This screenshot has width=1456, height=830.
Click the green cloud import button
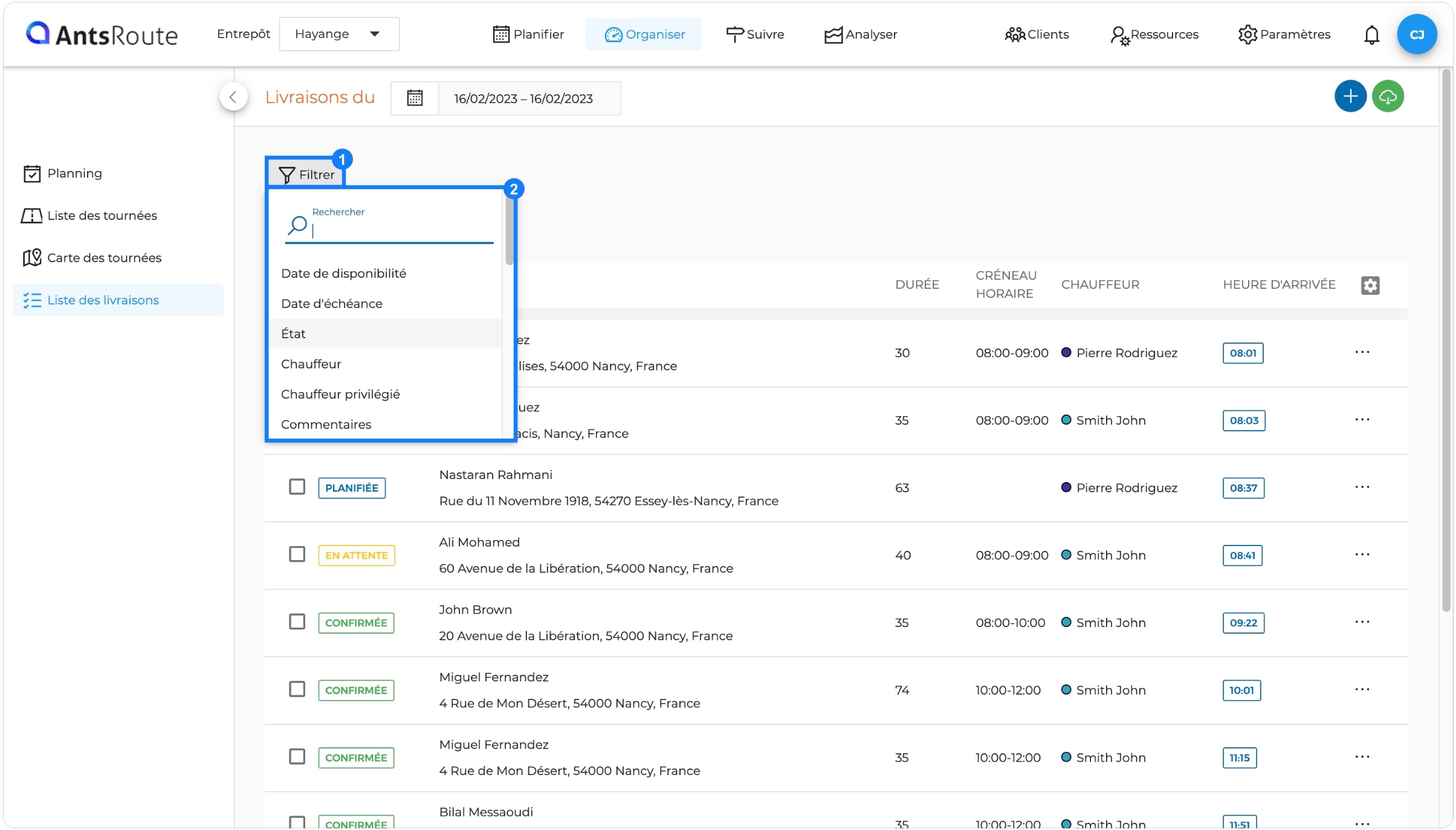tap(1388, 96)
